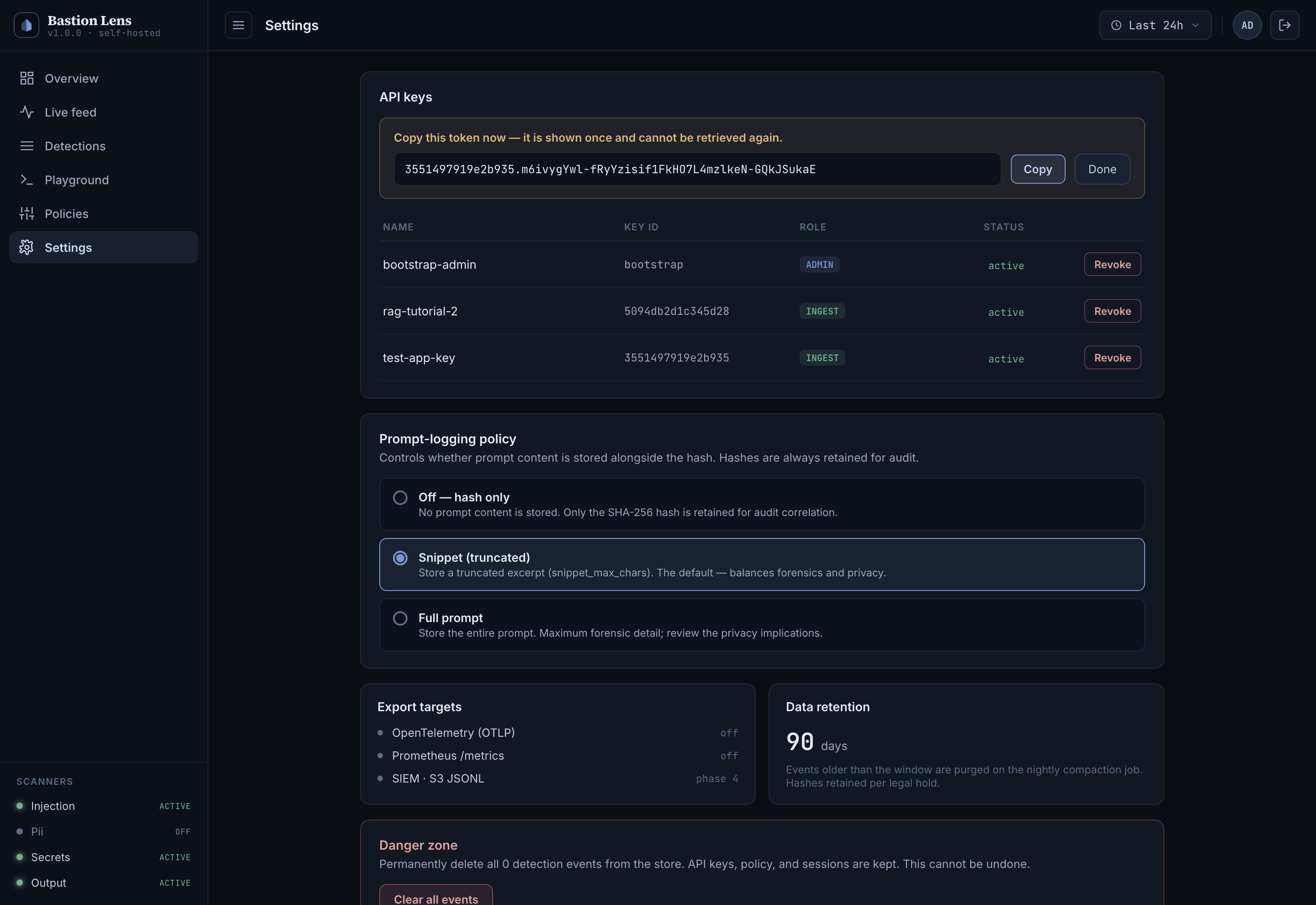Go to Policies section
Image resolution: width=1316 pixels, height=905 pixels.
[104, 214]
